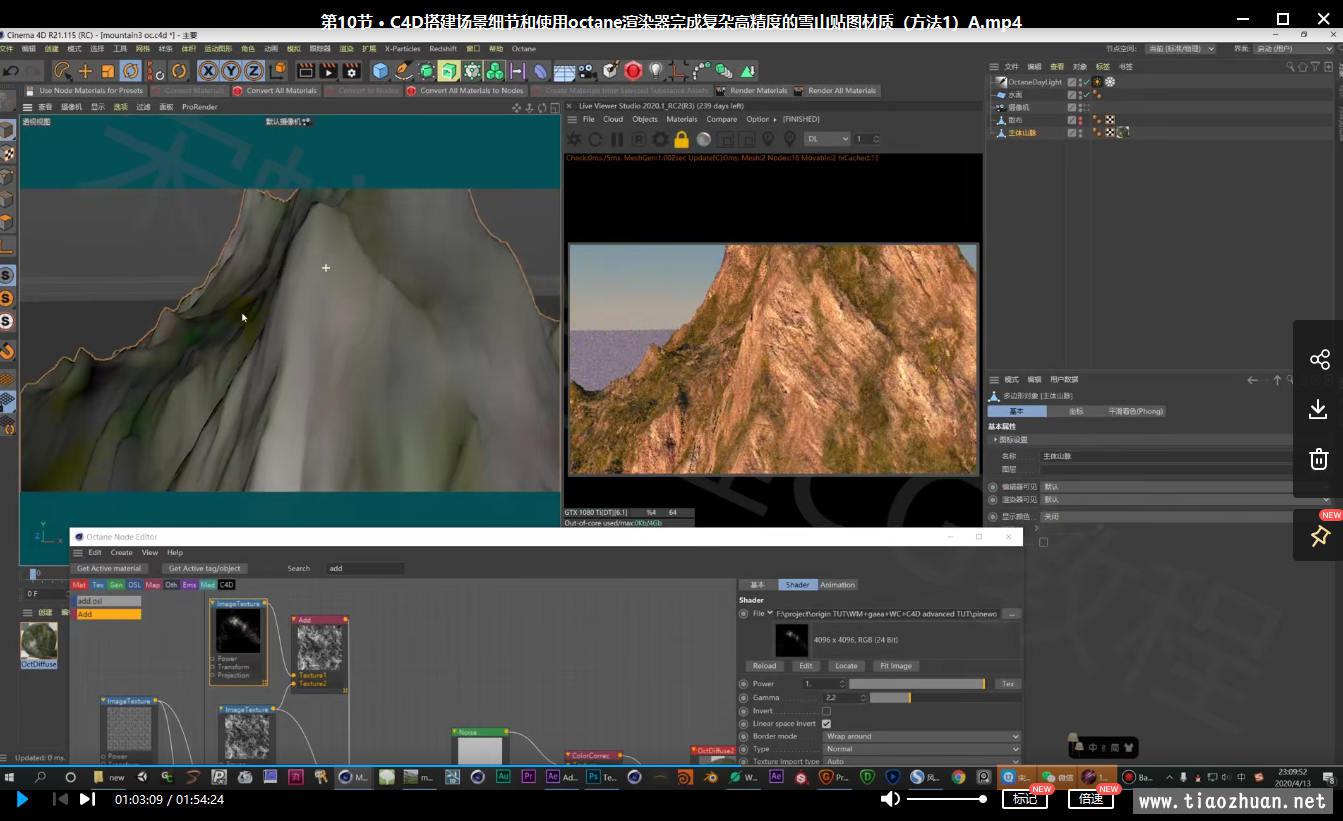Click the node editor Search field
The height and width of the screenshot is (821, 1343).
tap(365, 568)
